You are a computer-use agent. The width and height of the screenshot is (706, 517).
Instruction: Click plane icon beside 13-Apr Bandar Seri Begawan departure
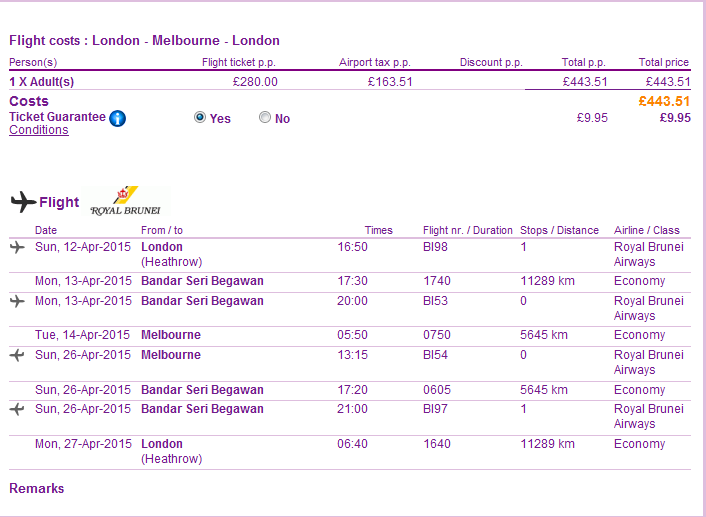[17, 301]
